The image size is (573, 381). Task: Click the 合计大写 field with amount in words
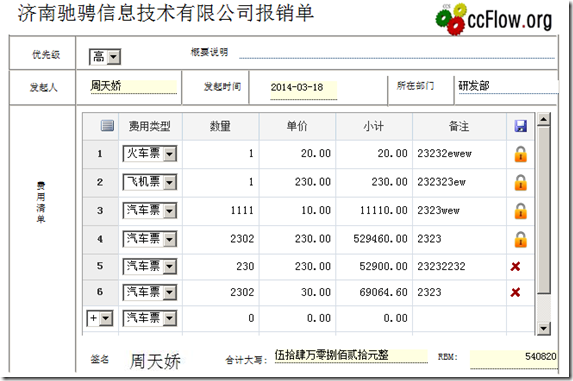click(351, 355)
